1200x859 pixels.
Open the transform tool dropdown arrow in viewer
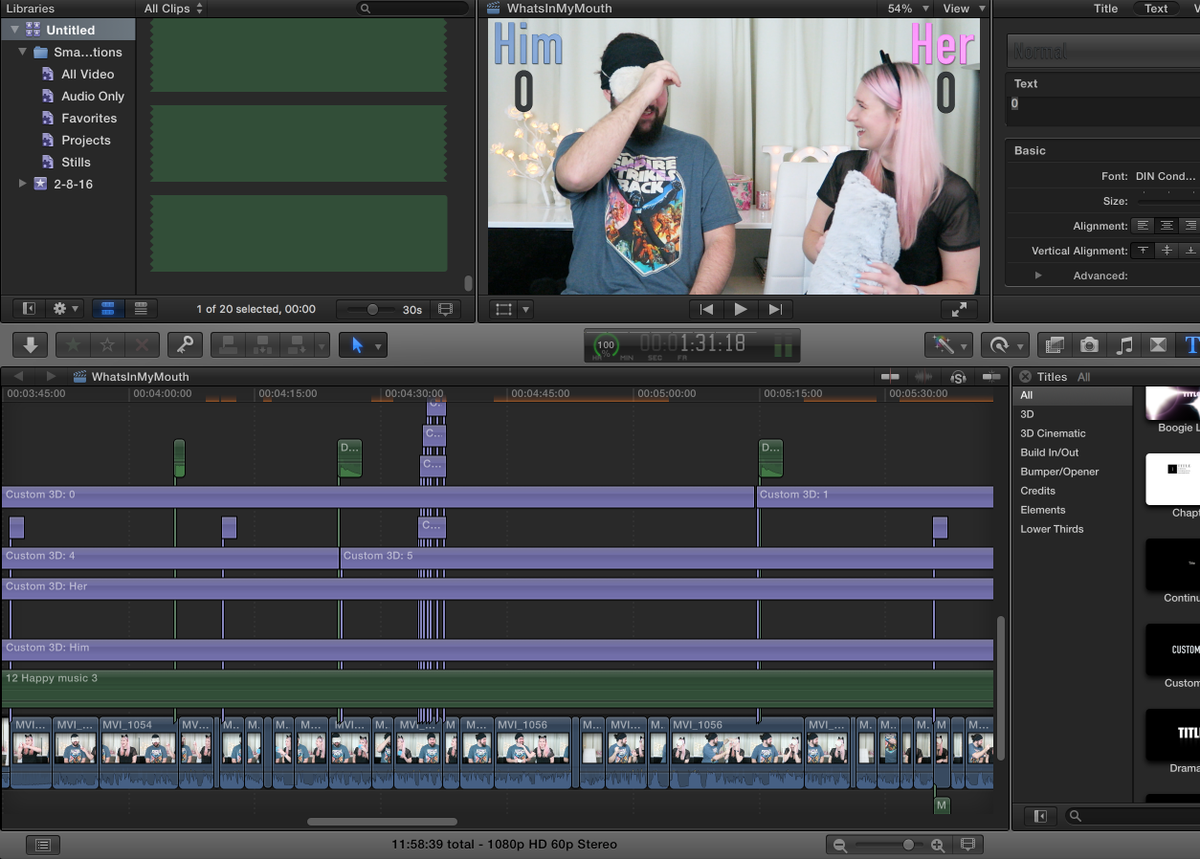[x=526, y=310]
